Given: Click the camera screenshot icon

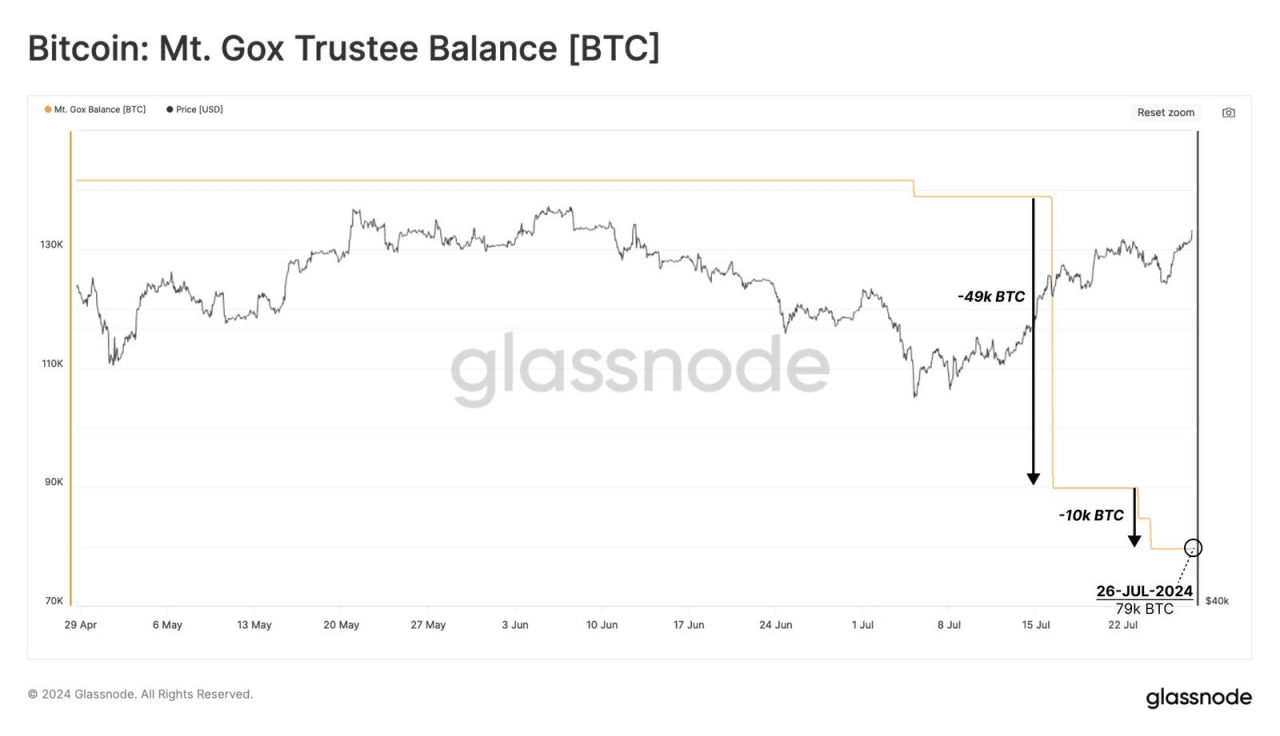Looking at the screenshot, I should (1228, 113).
